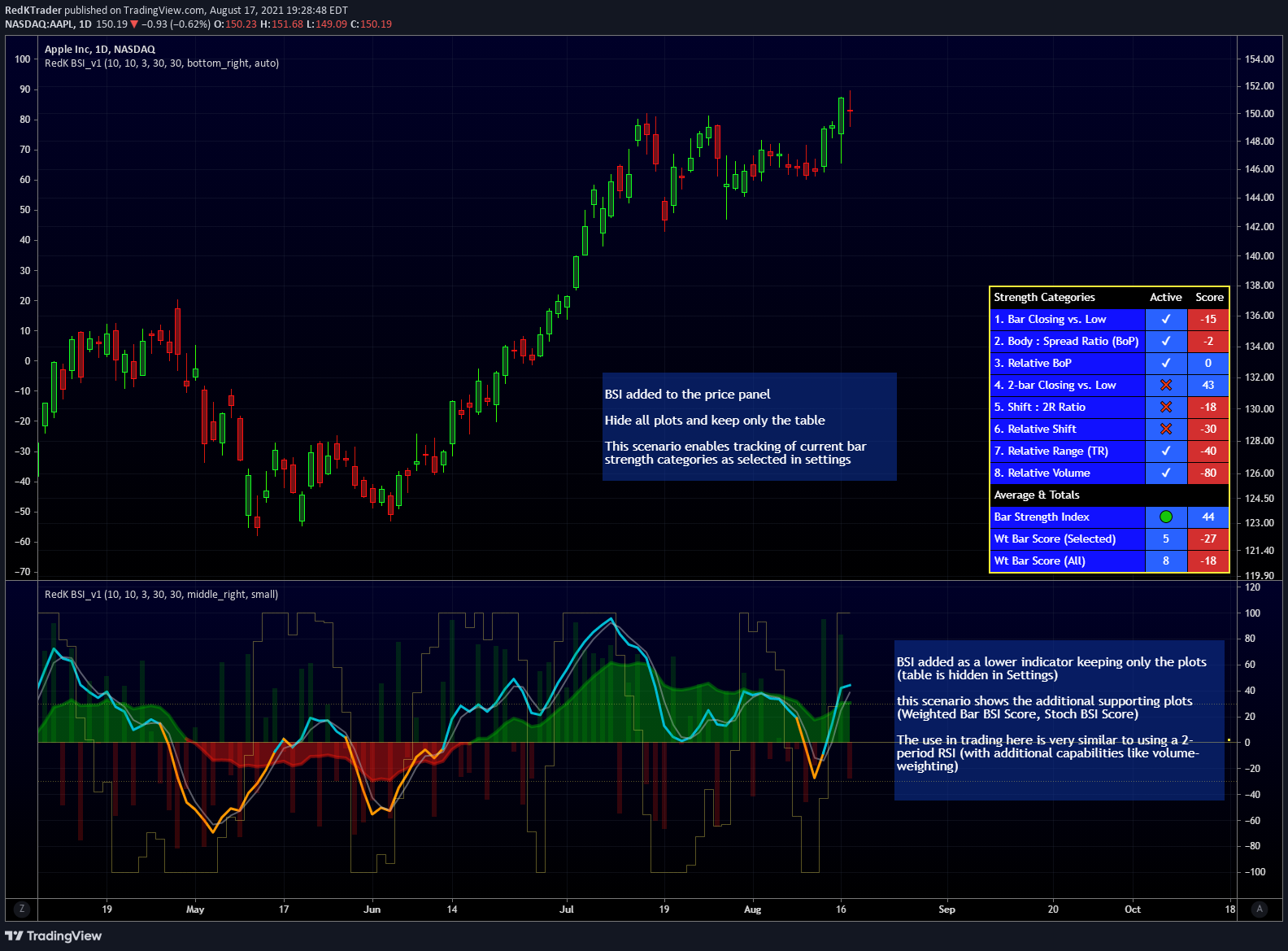1288x951 pixels.
Task: Click red X for 2-bar Closing vs. Low
Action: tap(1166, 385)
